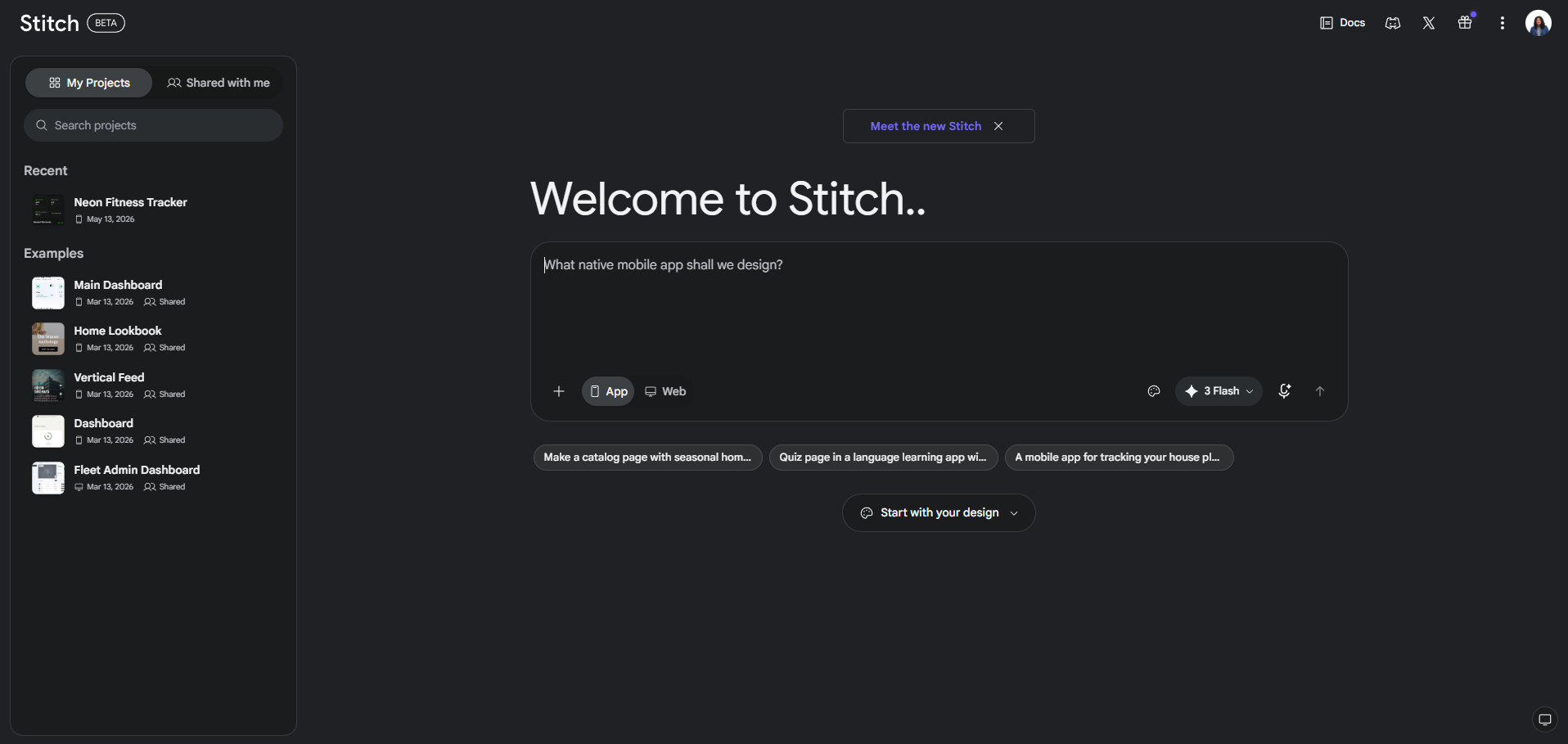Viewport: 1568px width, 744px height.
Task: Open the Home Lookbook example
Action: [154, 339]
